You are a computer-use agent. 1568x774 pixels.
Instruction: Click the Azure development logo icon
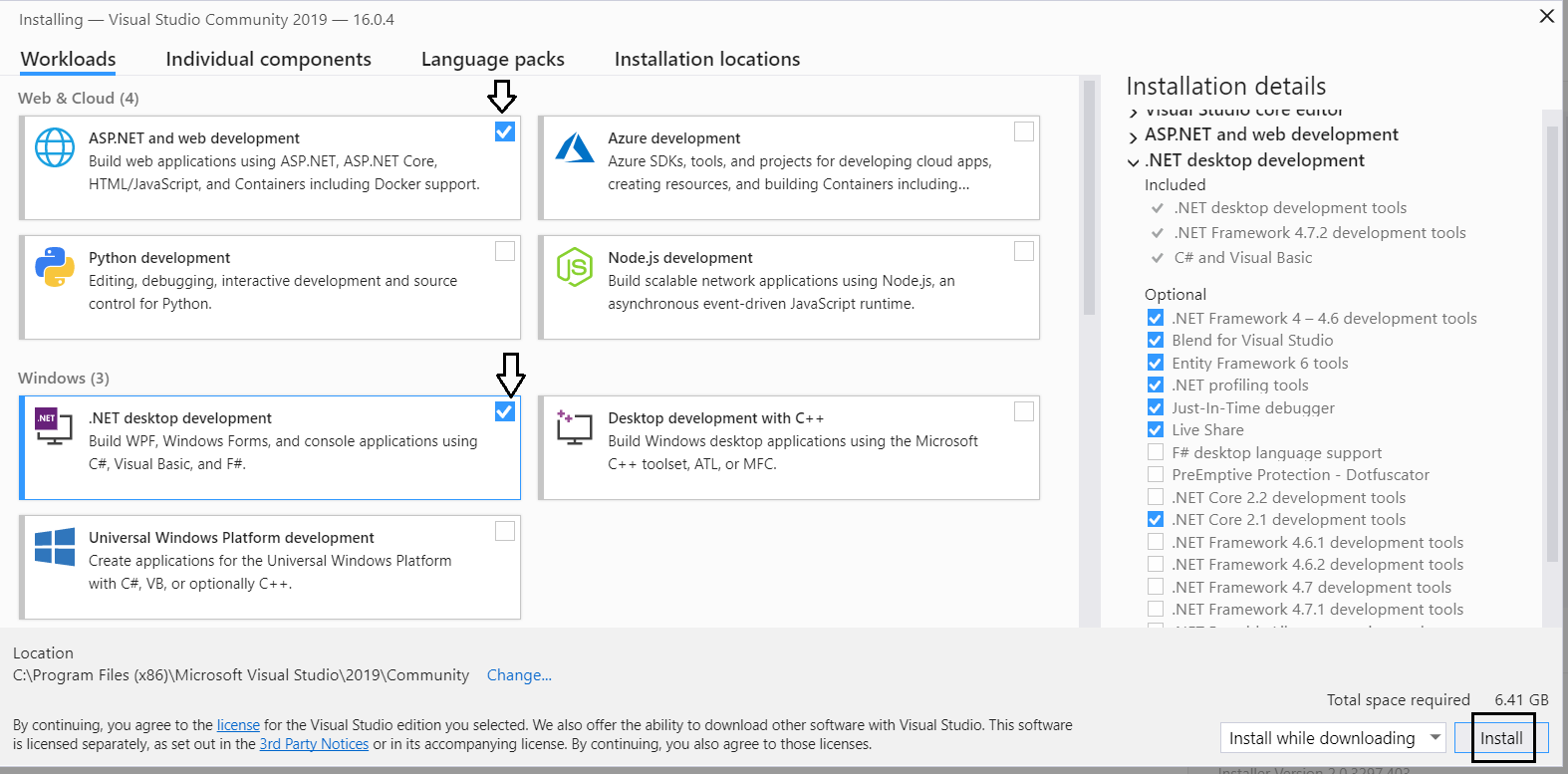[575, 147]
